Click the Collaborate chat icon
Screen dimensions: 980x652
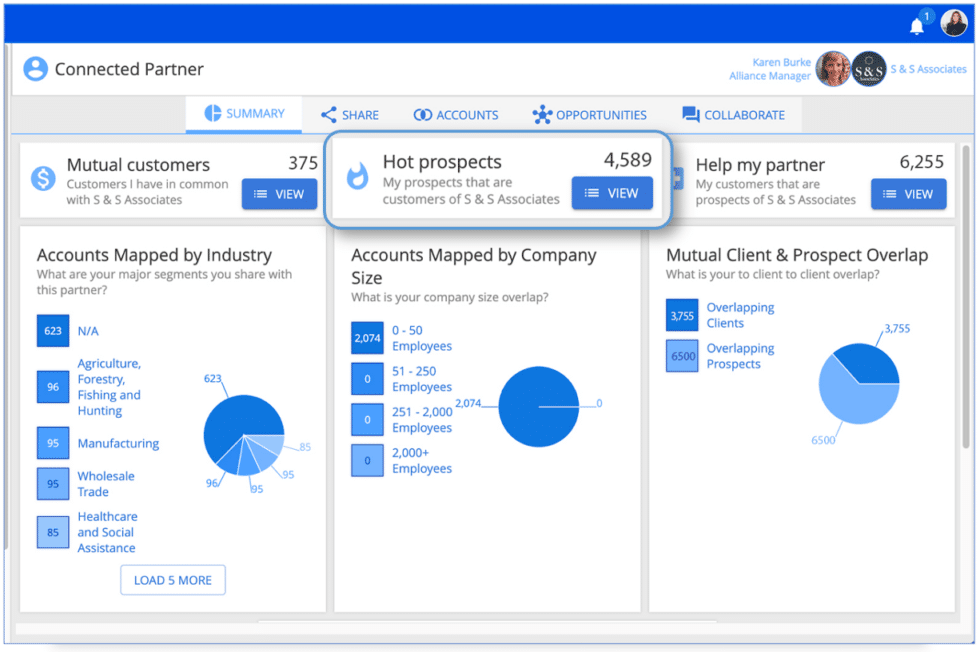[689, 114]
